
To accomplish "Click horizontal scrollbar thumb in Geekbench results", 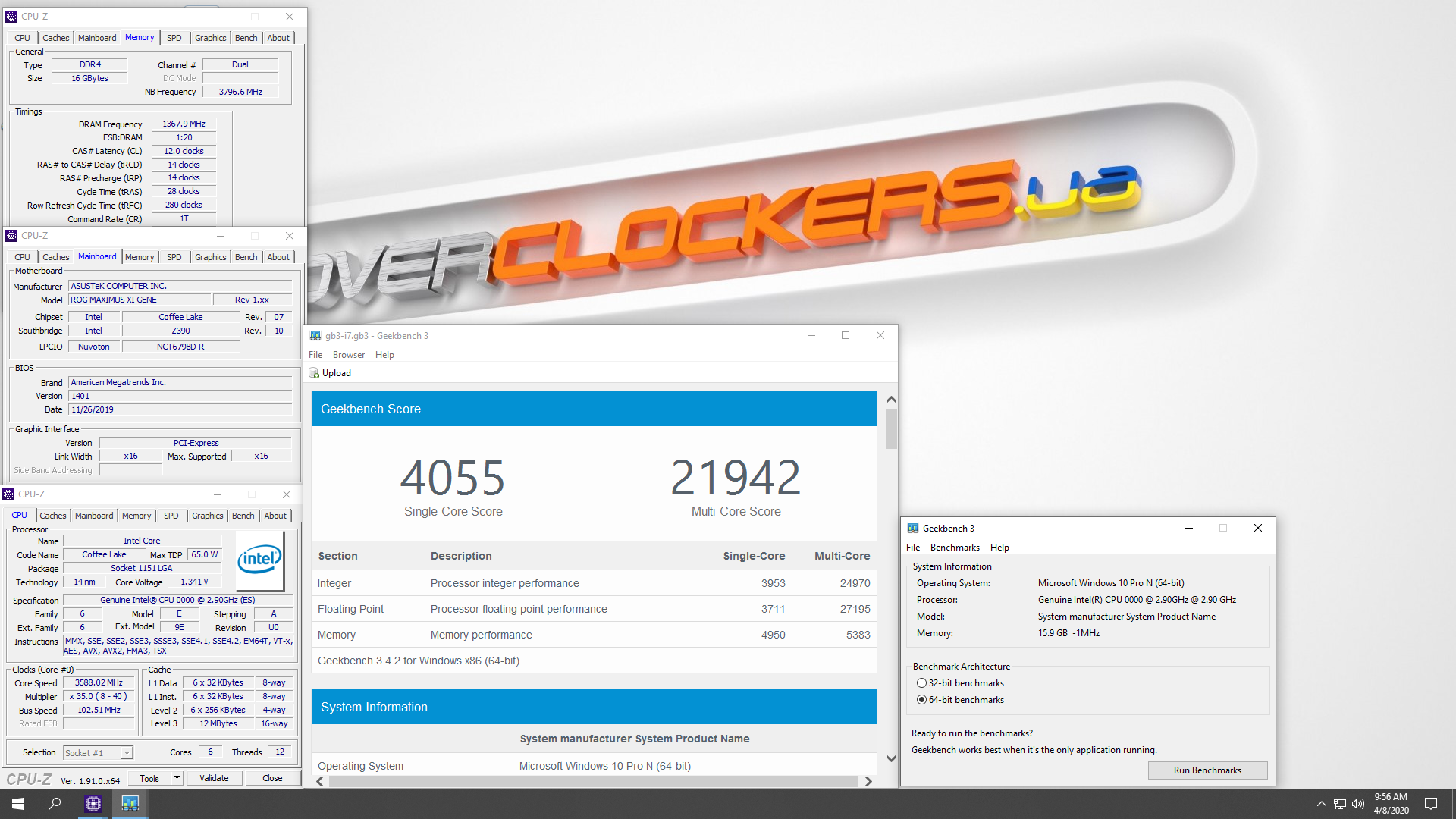I will pos(593,782).
